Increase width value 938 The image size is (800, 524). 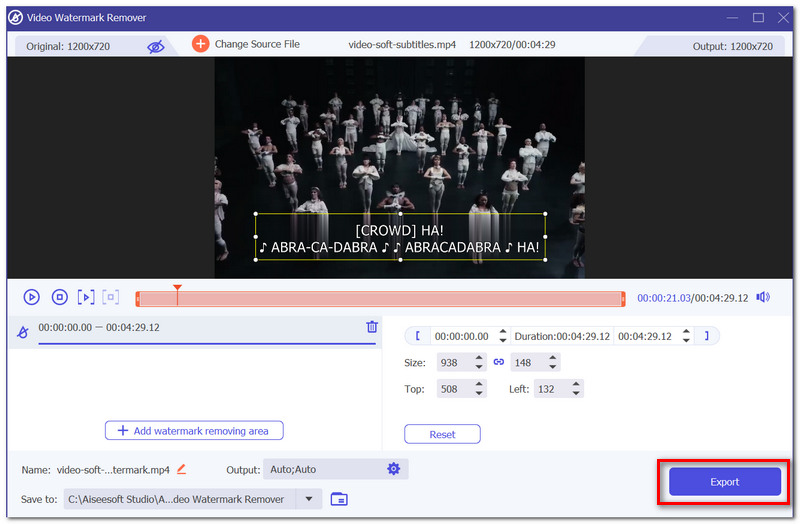coord(479,358)
